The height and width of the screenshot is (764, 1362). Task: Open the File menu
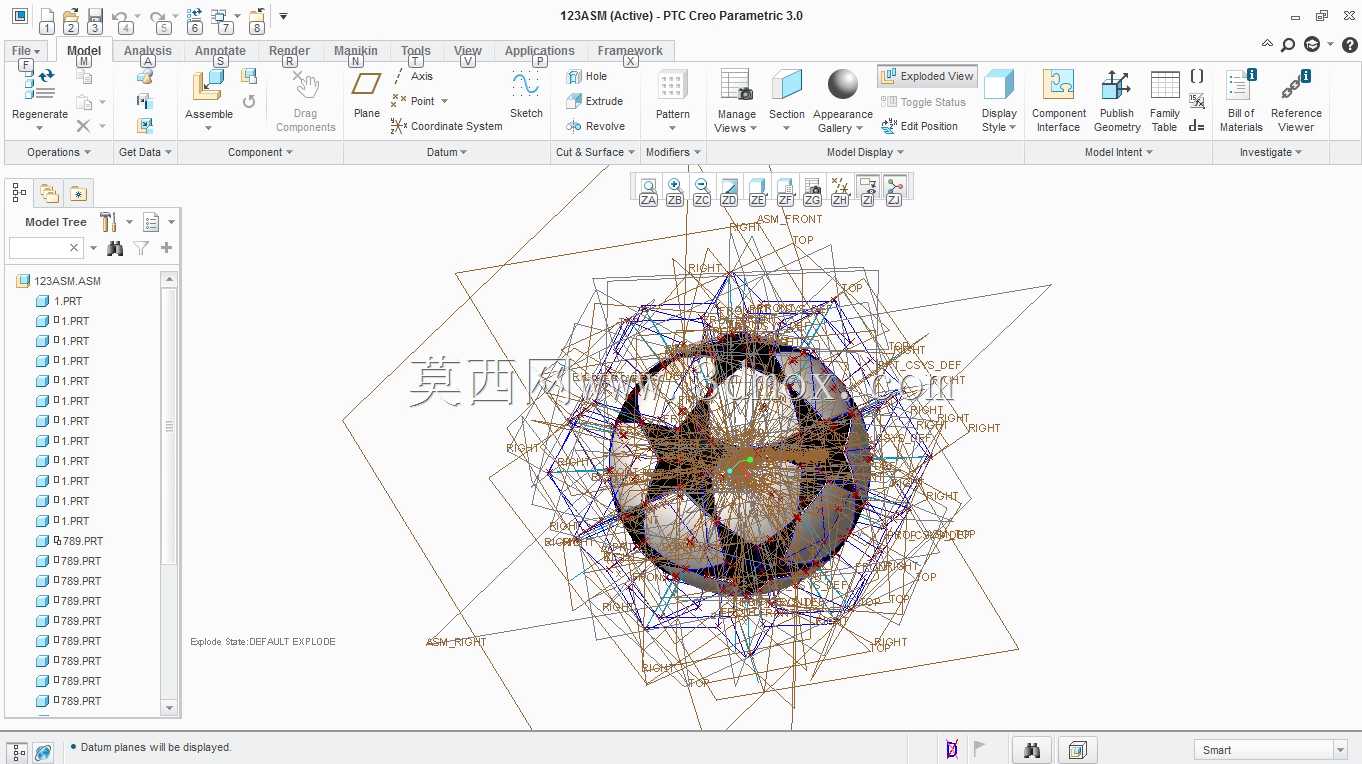point(26,51)
